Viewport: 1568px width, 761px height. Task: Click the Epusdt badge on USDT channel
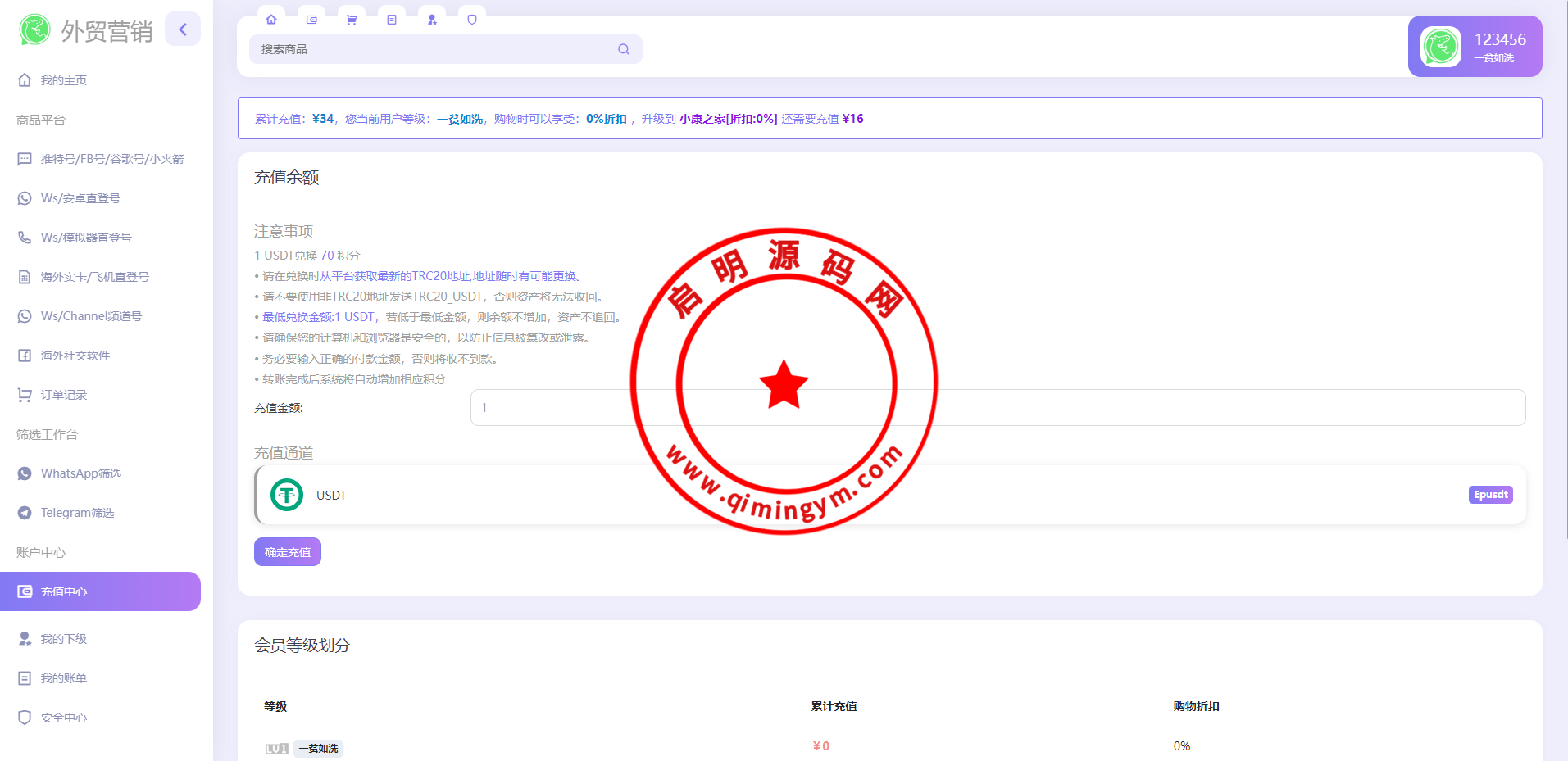pyautogui.click(x=1490, y=495)
